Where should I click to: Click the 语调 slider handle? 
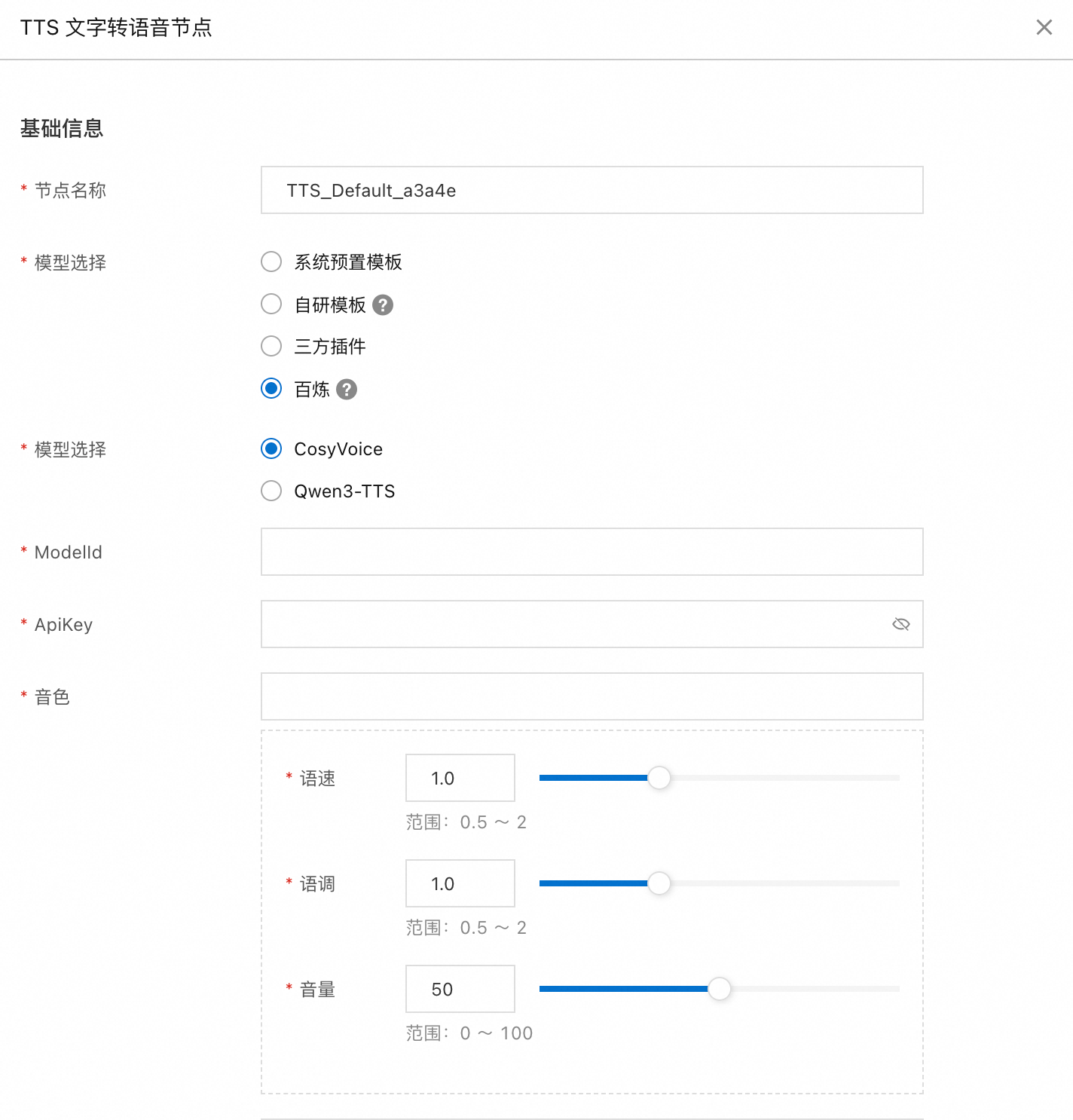click(x=659, y=883)
